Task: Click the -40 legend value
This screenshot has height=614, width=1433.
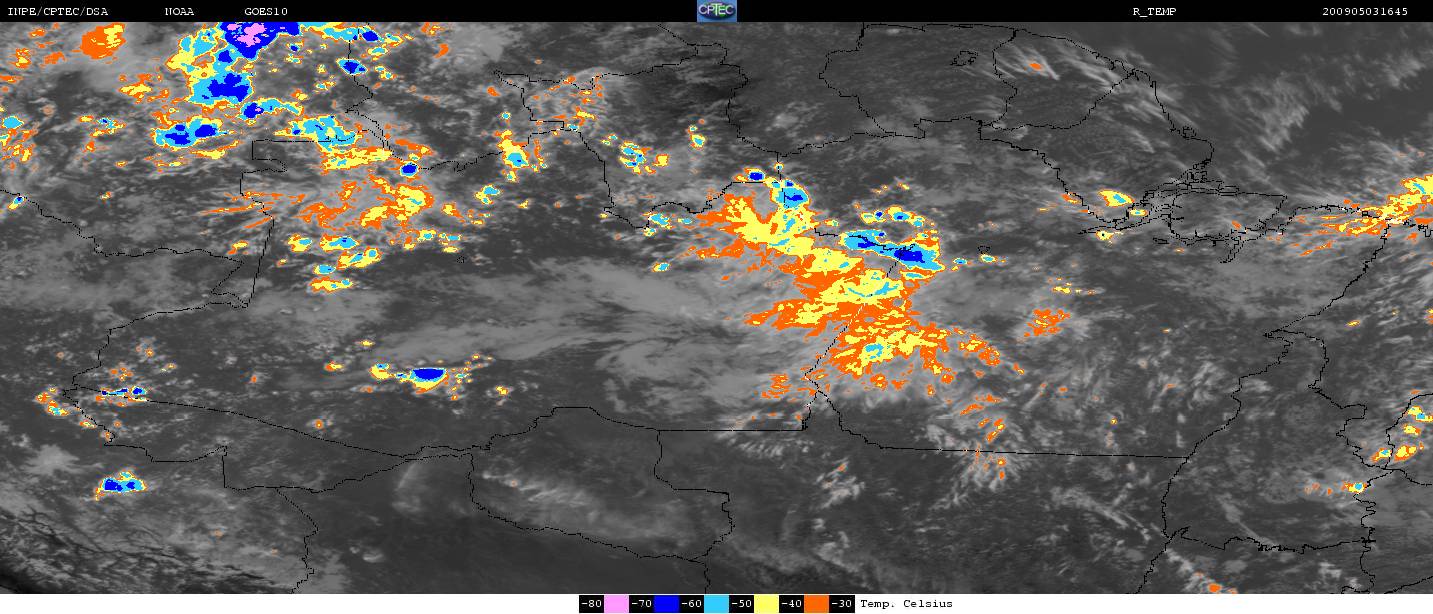Action: tap(791, 604)
